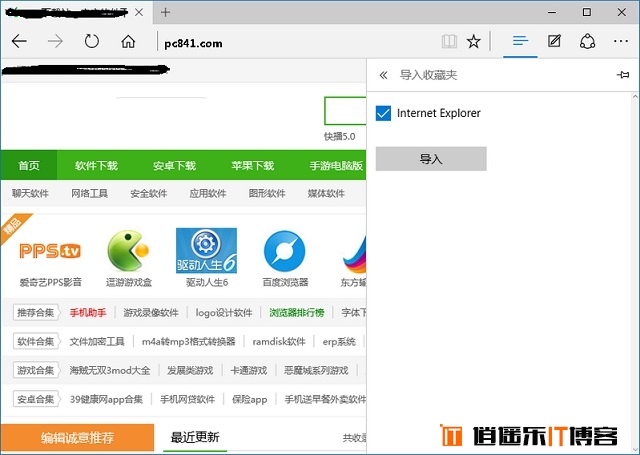Open 软件下载 nav tab

pyautogui.click(x=96, y=165)
